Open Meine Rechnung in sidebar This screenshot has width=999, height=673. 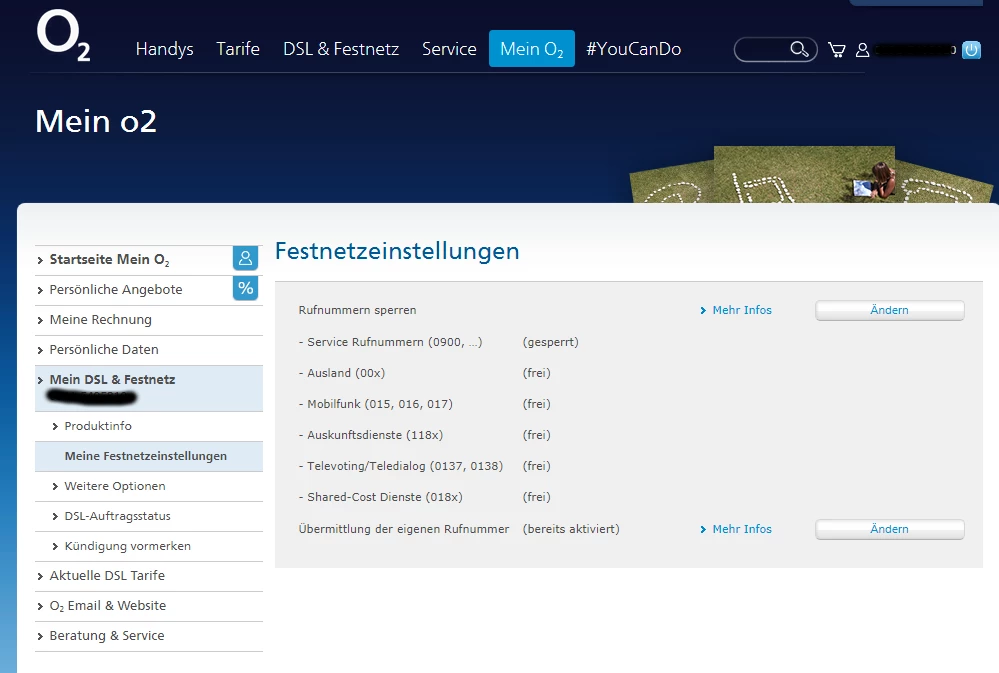[x=101, y=319]
